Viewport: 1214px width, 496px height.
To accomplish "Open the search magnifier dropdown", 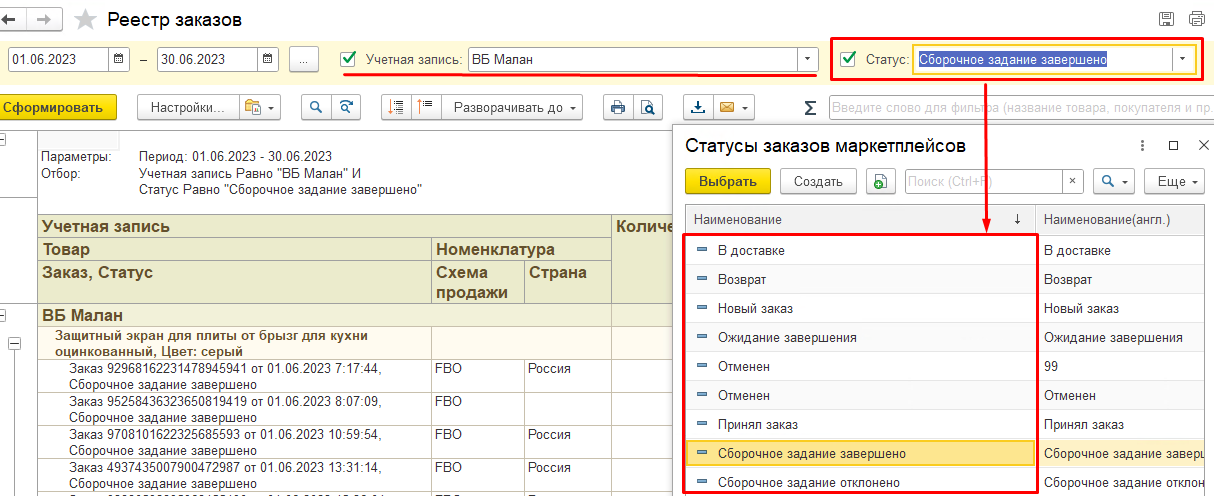I will pyautogui.click(x=1113, y=181).
